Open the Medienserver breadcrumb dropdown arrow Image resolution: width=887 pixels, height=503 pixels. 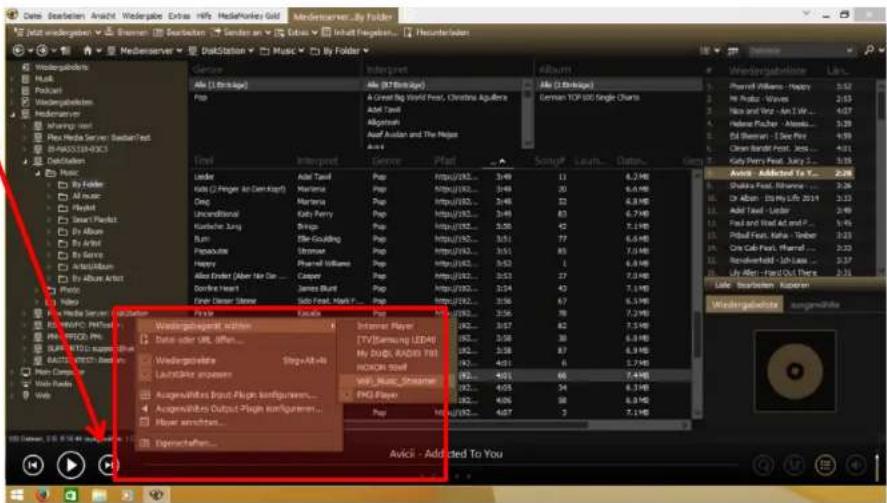(x=179, y=51)
